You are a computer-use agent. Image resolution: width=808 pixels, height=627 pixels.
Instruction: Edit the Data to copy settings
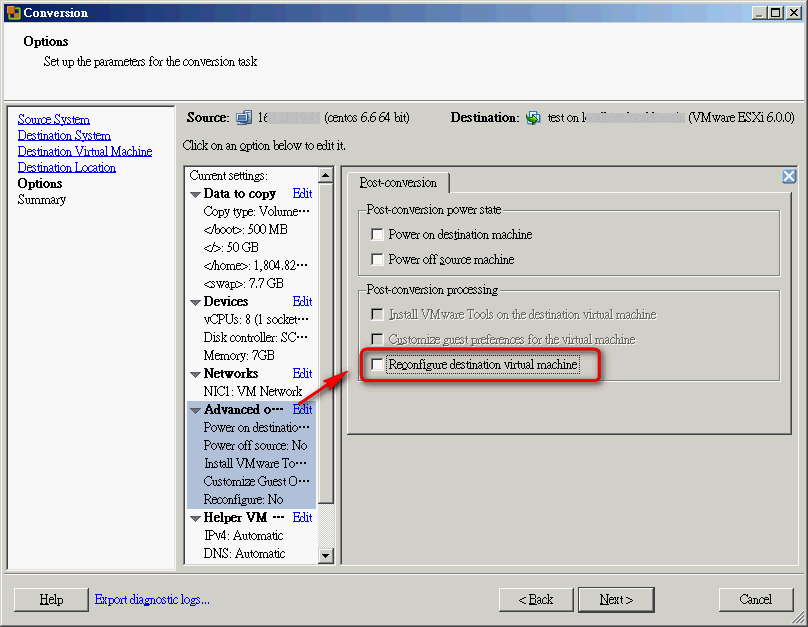pyautogui.click(x=302, y=193)
